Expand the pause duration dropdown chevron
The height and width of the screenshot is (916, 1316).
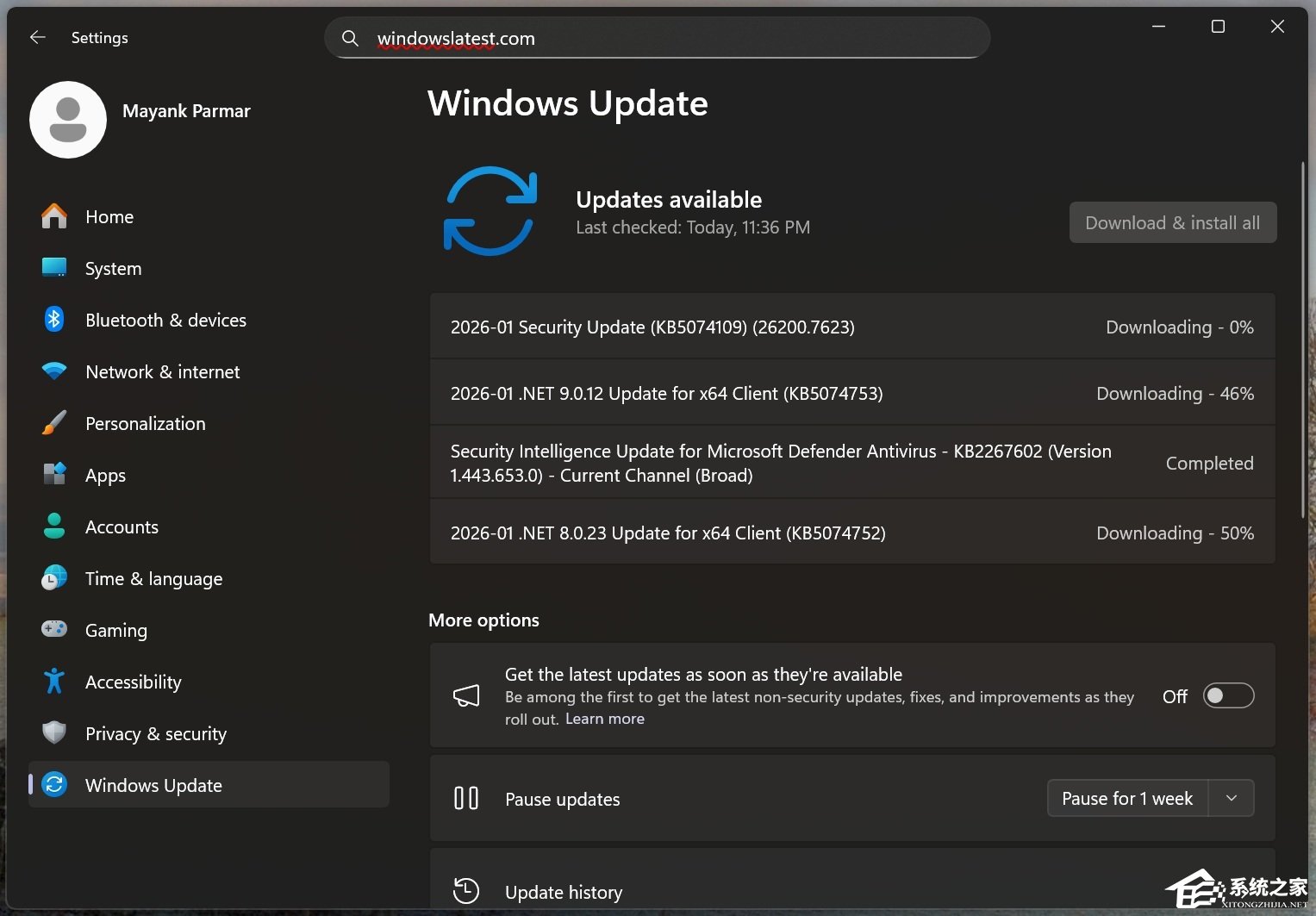coord(1232,798)
